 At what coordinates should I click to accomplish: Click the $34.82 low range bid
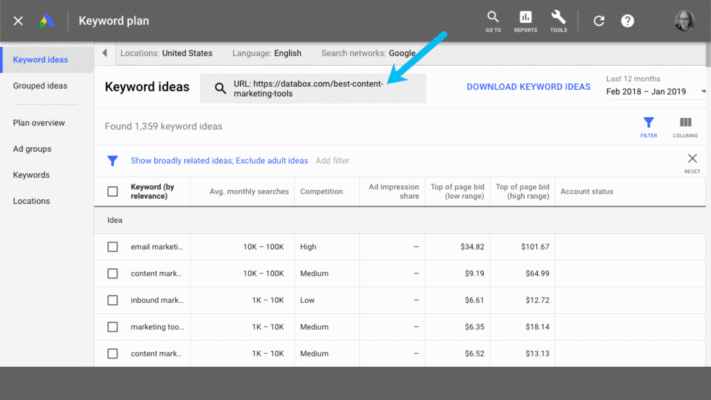472,247
